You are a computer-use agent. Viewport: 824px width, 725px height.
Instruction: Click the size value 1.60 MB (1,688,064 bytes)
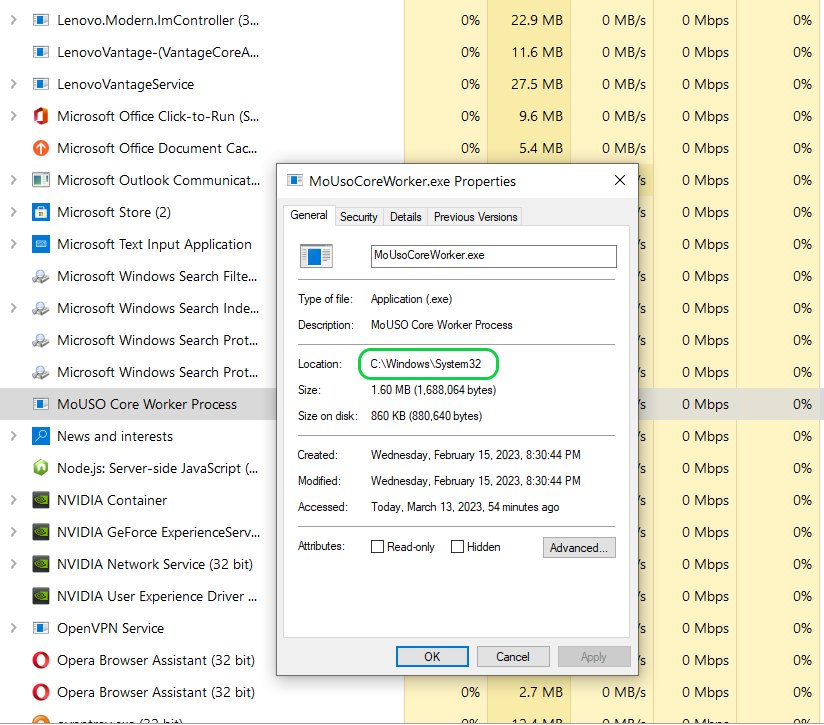click(434, 390)
